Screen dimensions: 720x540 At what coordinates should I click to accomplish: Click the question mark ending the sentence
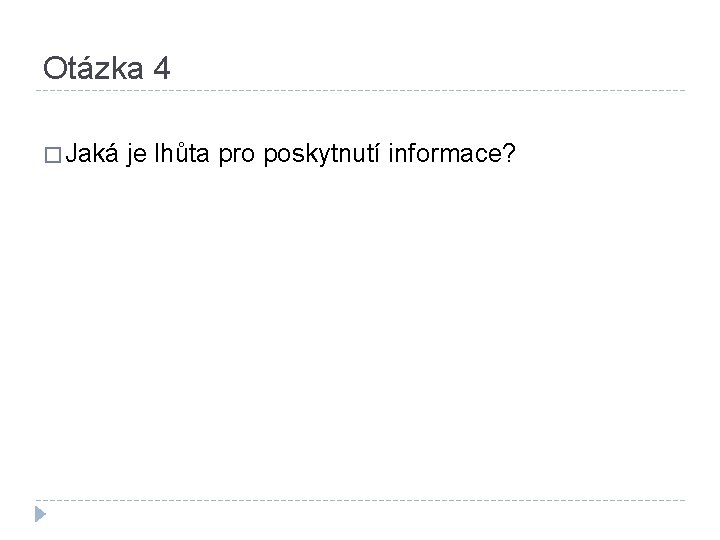point(507,153)
